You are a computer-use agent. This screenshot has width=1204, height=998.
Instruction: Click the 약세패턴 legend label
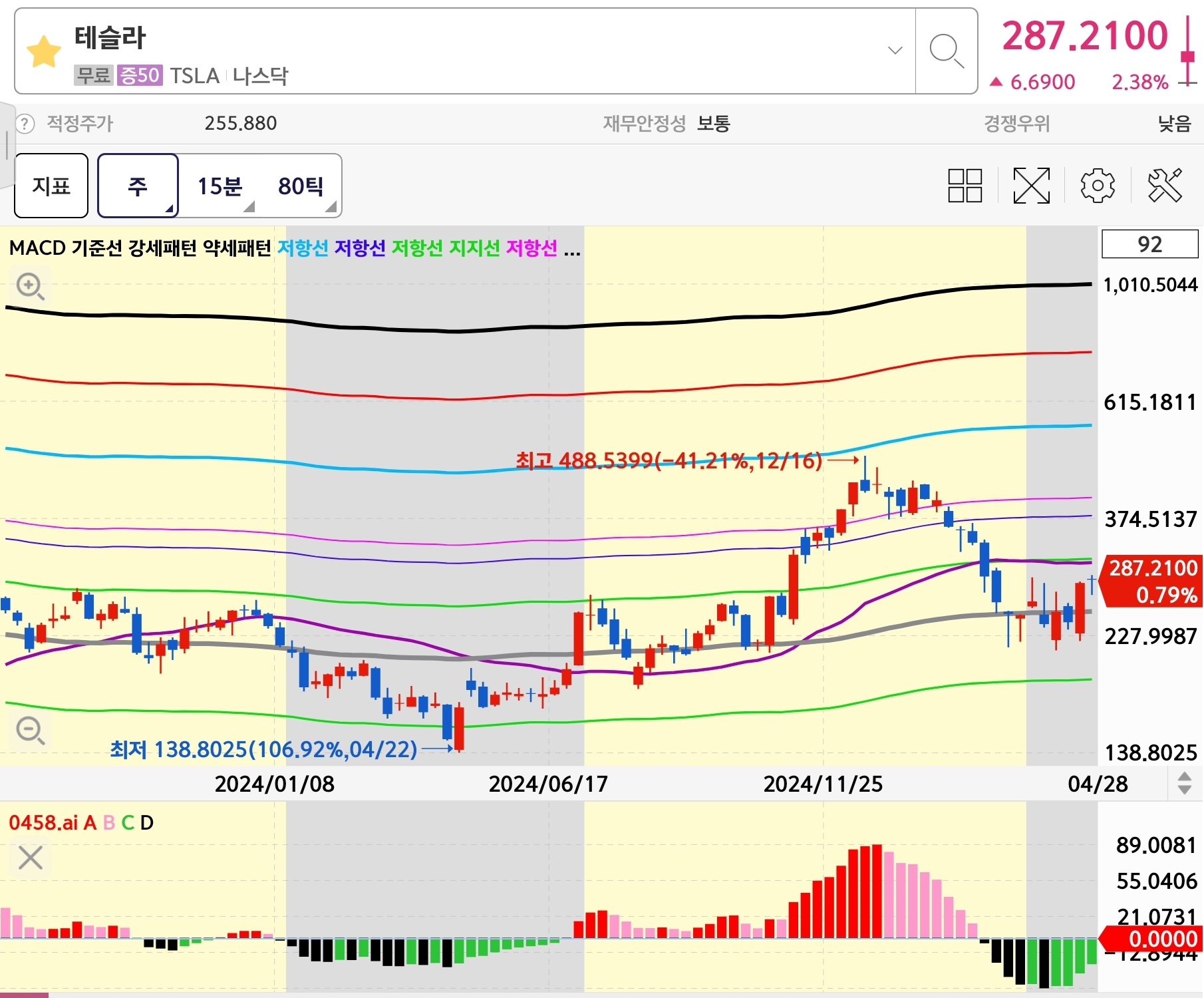click(x=237, y=248)
